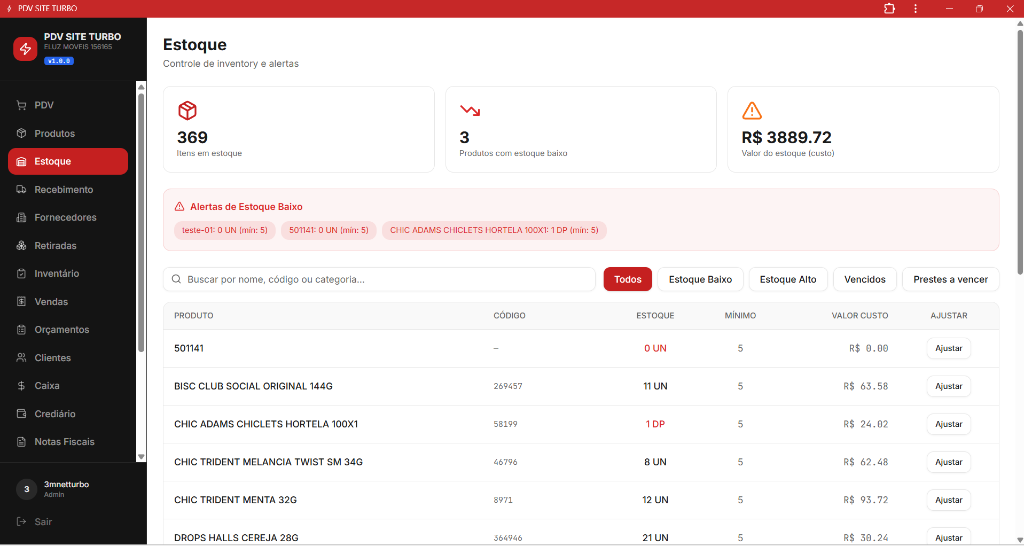The image size is (1024, 546).
Task: Click the Sair logout arrow icon
Action: tap(22, 522)
